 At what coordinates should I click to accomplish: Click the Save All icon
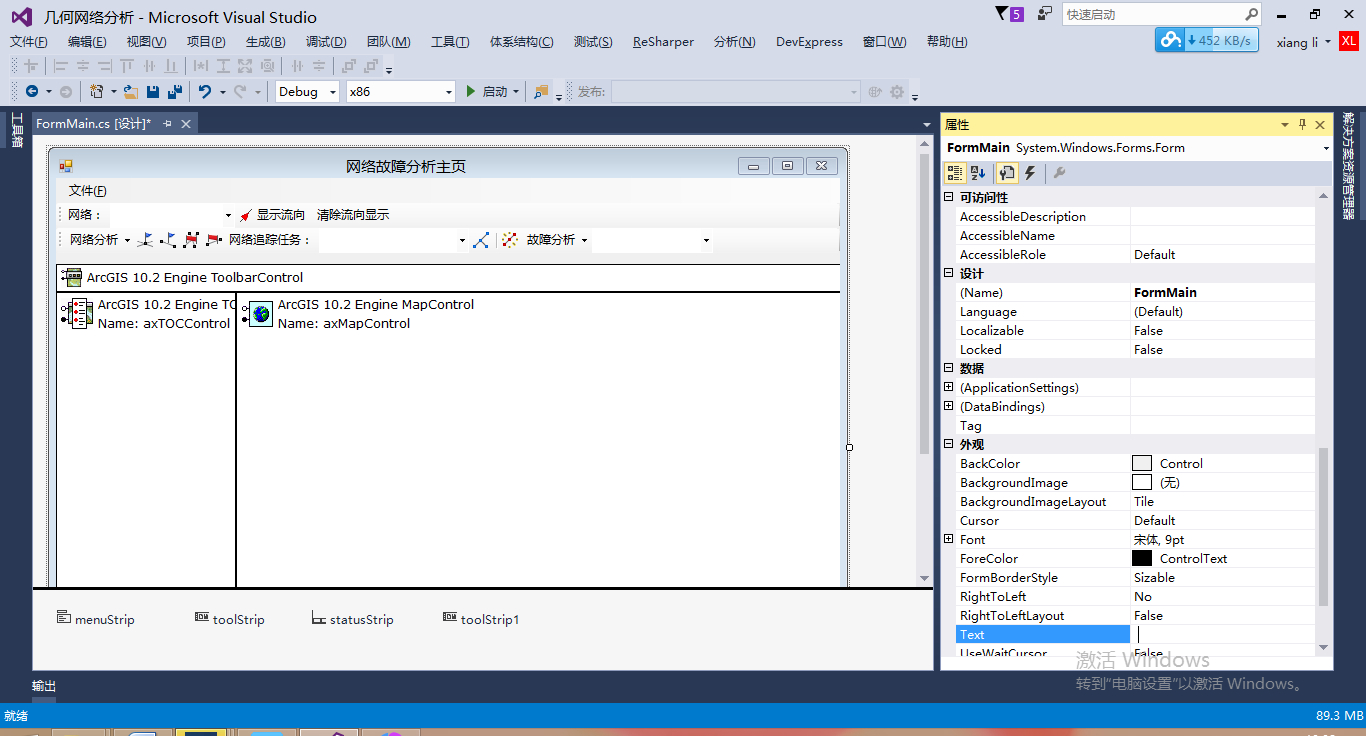[x=175, y=92]
